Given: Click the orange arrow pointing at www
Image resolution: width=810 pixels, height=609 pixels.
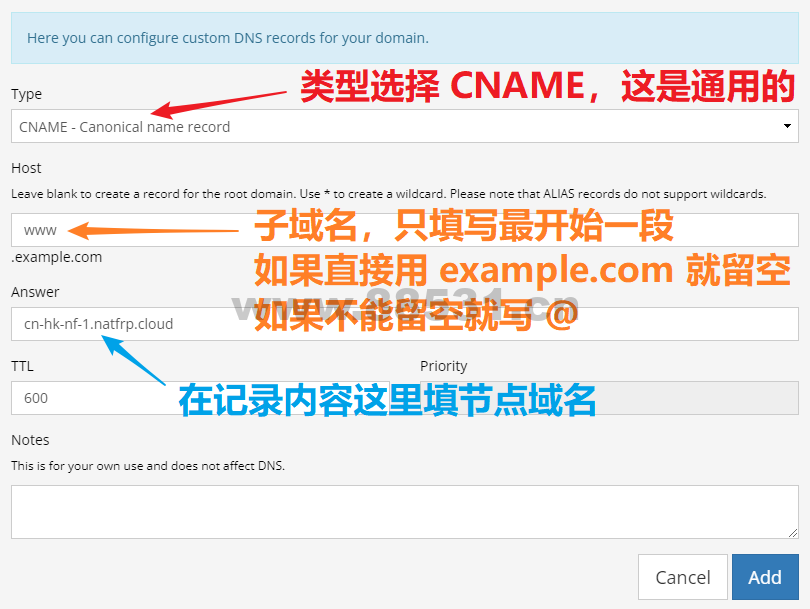Looking at the screenshot, I should [x=153, y=230].
